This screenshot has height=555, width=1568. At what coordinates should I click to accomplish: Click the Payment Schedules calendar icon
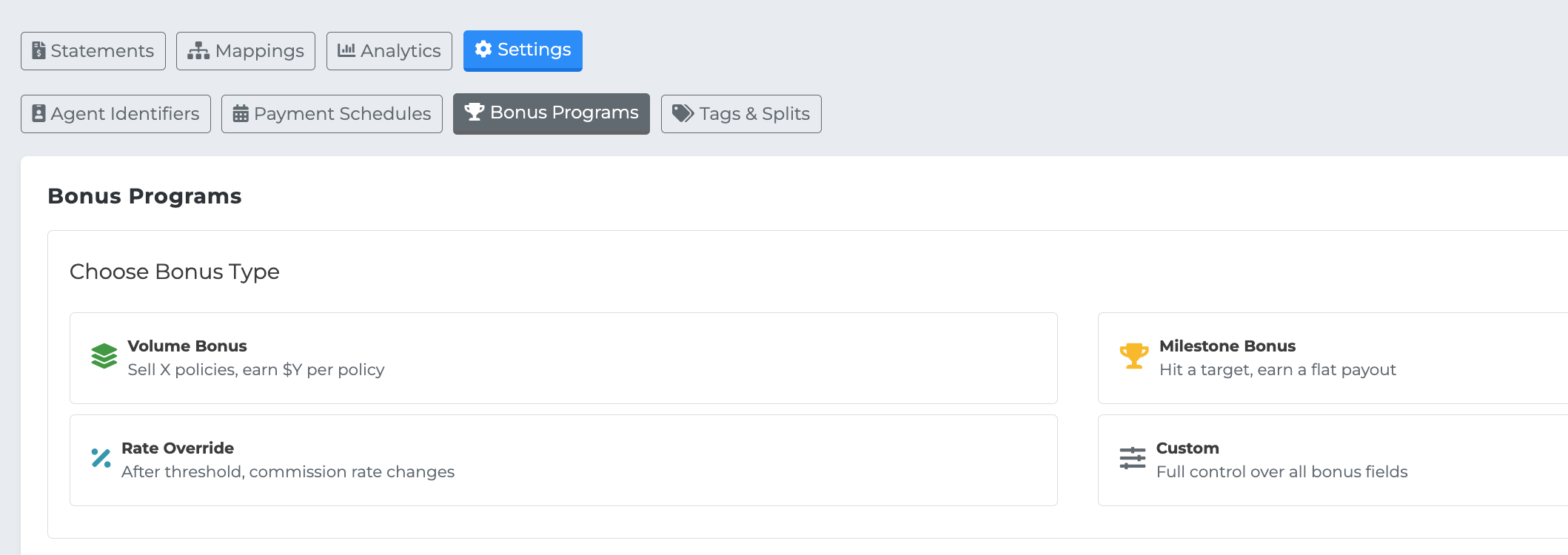point(241,113)
